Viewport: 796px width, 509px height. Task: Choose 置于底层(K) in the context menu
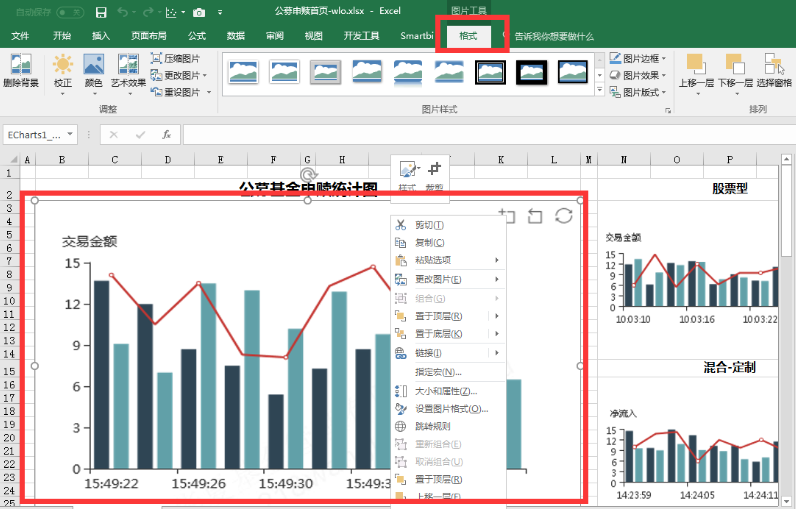coord(449,334)
